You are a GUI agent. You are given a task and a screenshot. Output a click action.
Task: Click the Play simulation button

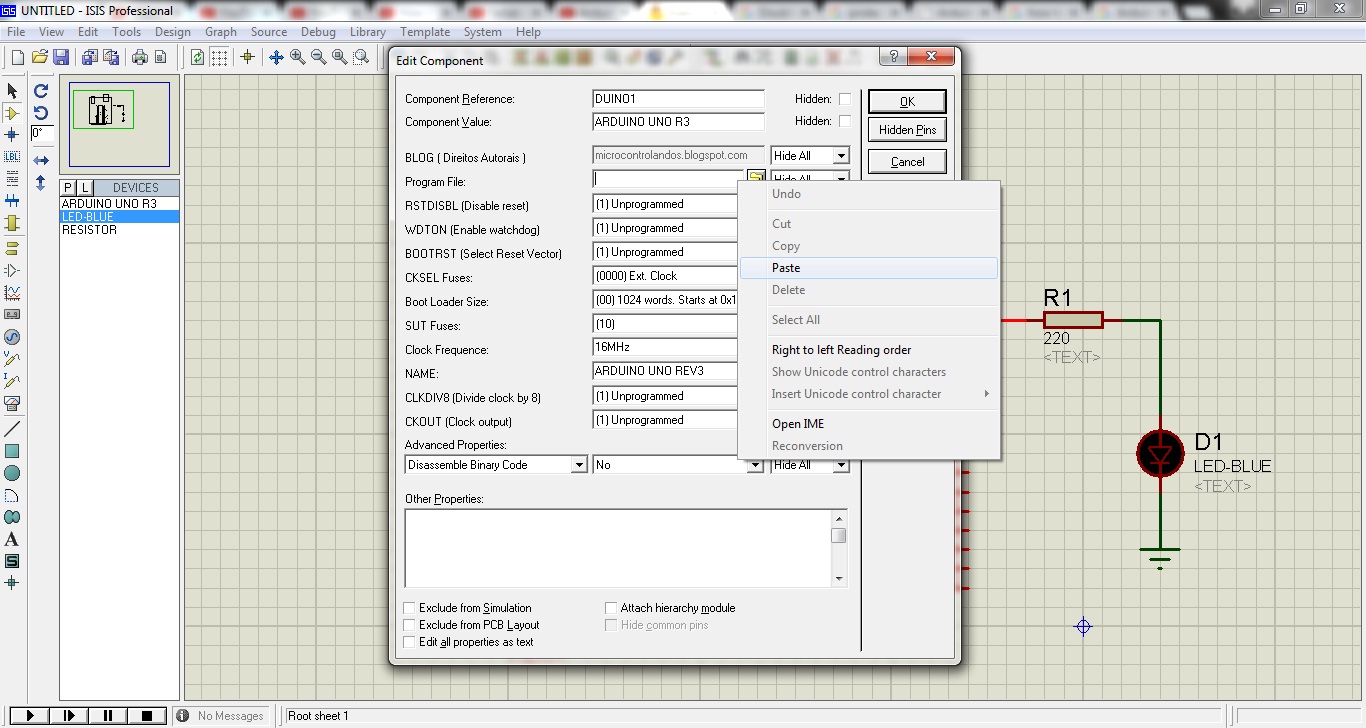pos(31,716)
